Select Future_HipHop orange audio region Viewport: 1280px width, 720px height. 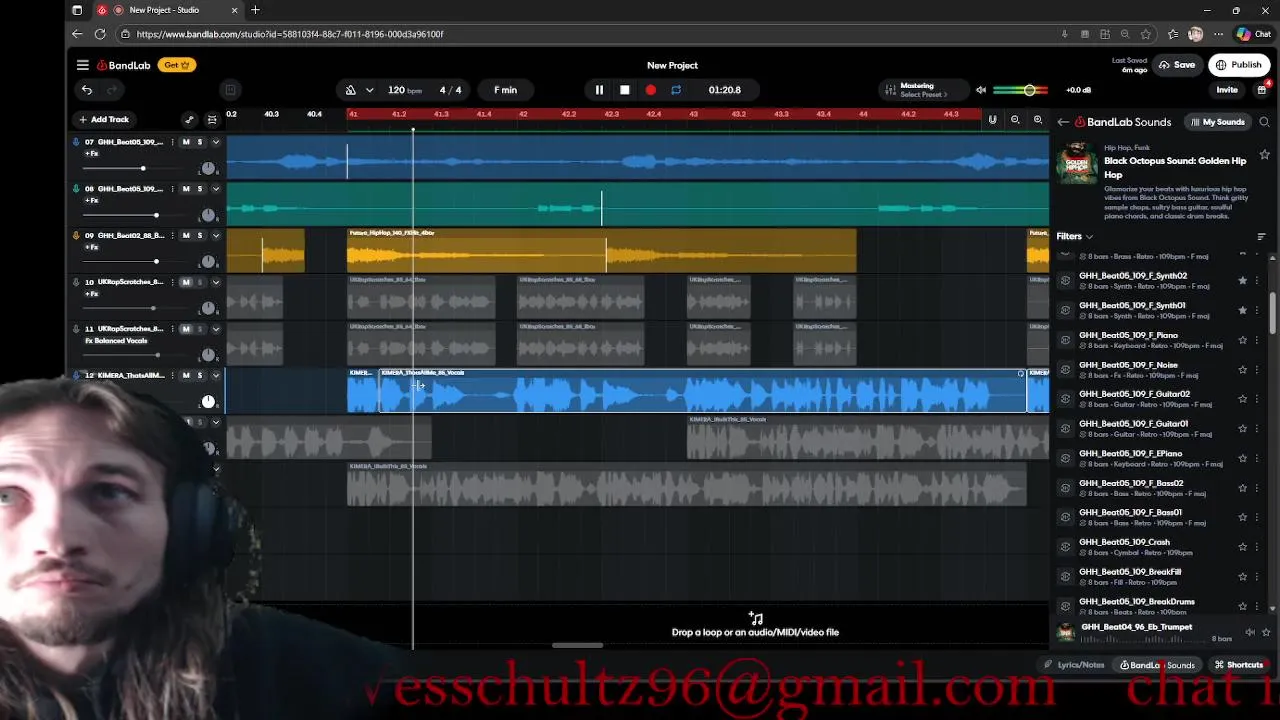(601, 252)
